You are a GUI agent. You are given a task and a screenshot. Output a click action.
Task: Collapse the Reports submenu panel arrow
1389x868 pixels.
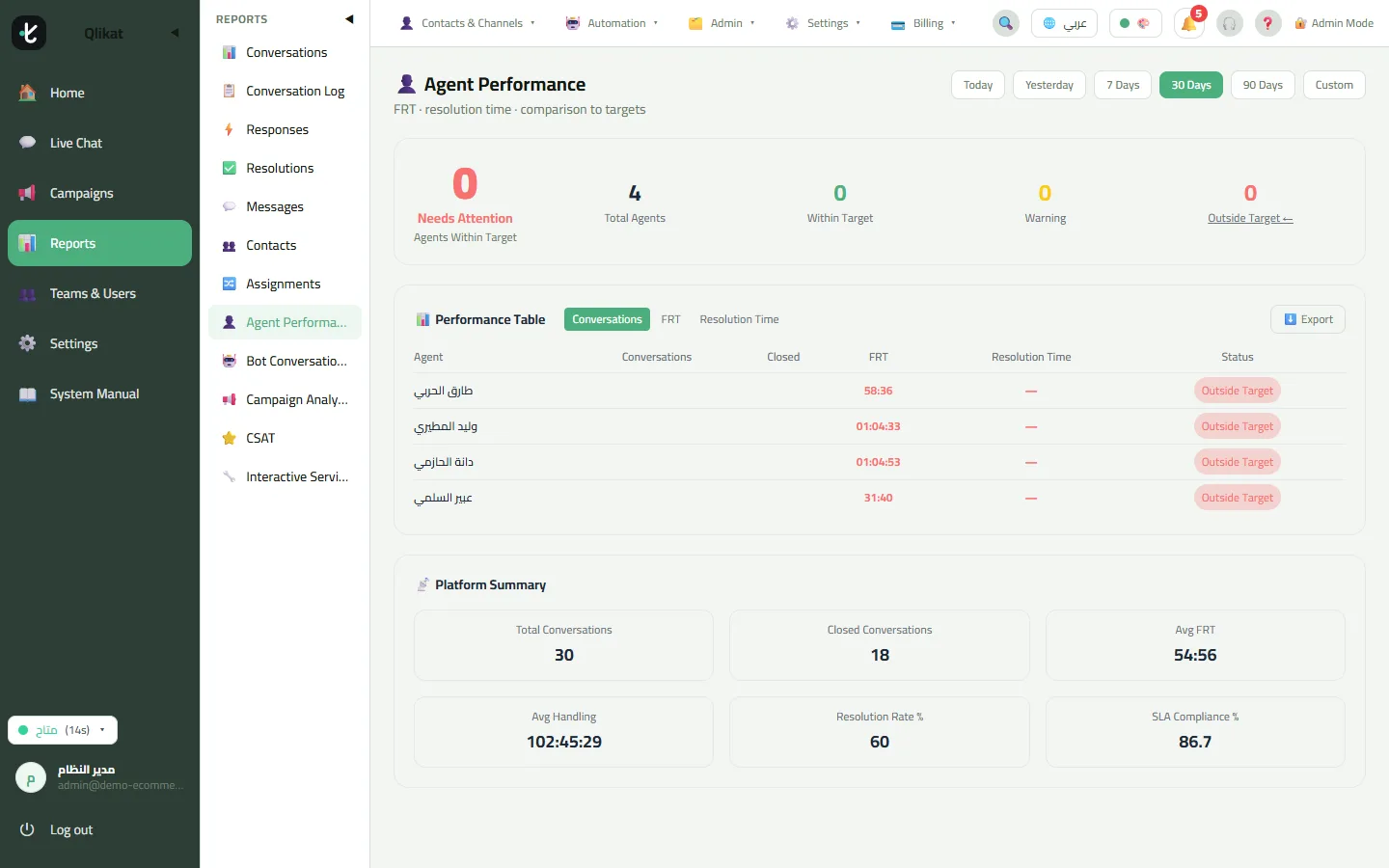click(x=349, y=19)
